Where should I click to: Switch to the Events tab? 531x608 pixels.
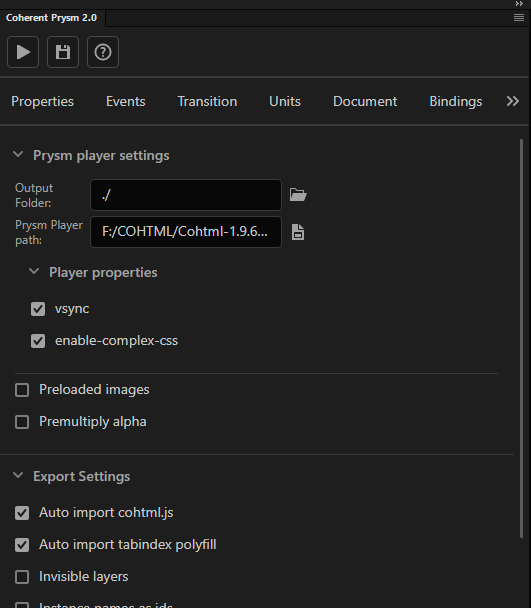[x=126, y=101]
